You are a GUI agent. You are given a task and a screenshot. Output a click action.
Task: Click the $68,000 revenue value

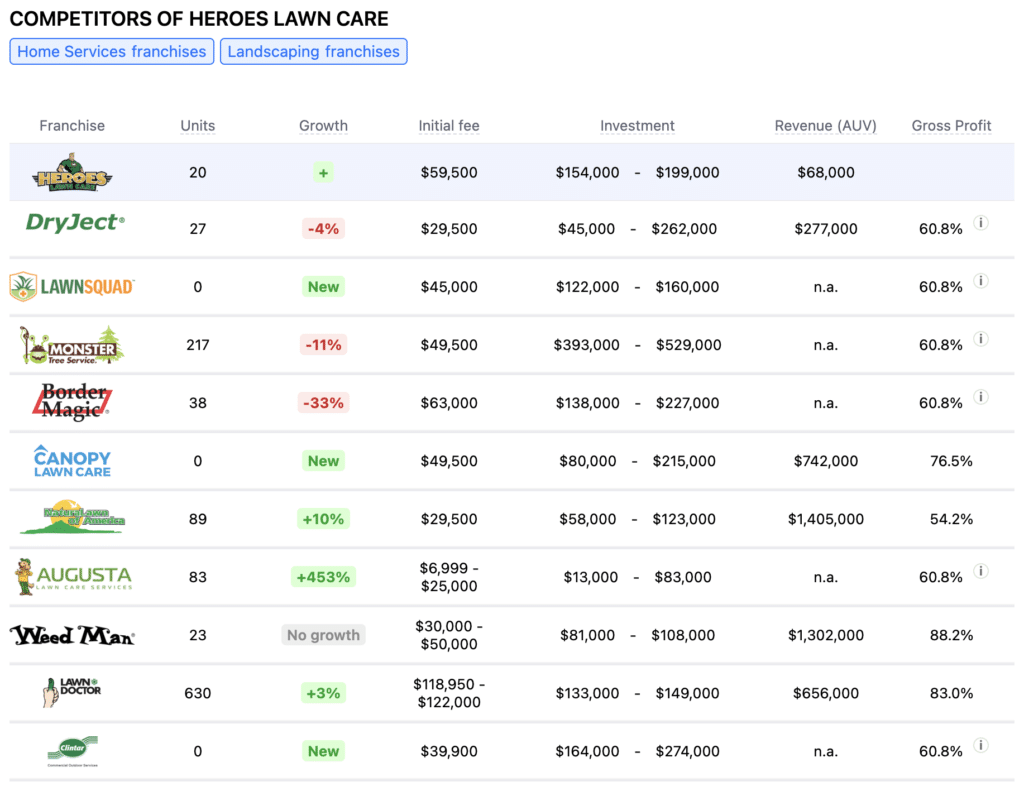click(825, 172)
